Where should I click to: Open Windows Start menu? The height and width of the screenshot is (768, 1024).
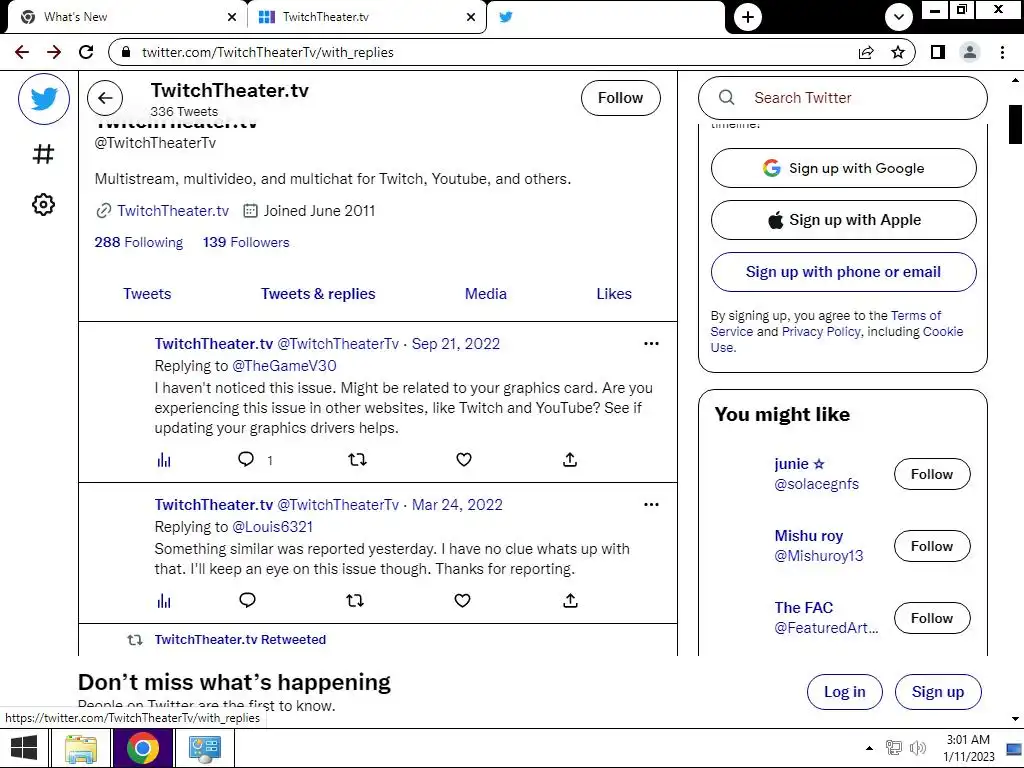coord(24,748)
